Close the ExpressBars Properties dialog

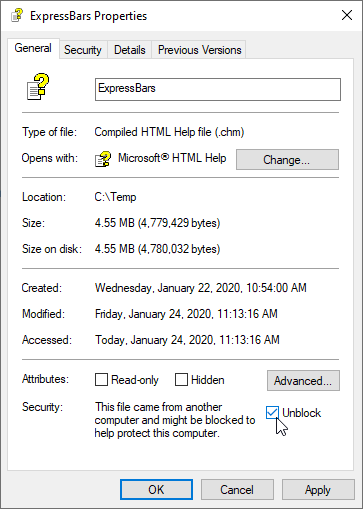coord(347,15)
